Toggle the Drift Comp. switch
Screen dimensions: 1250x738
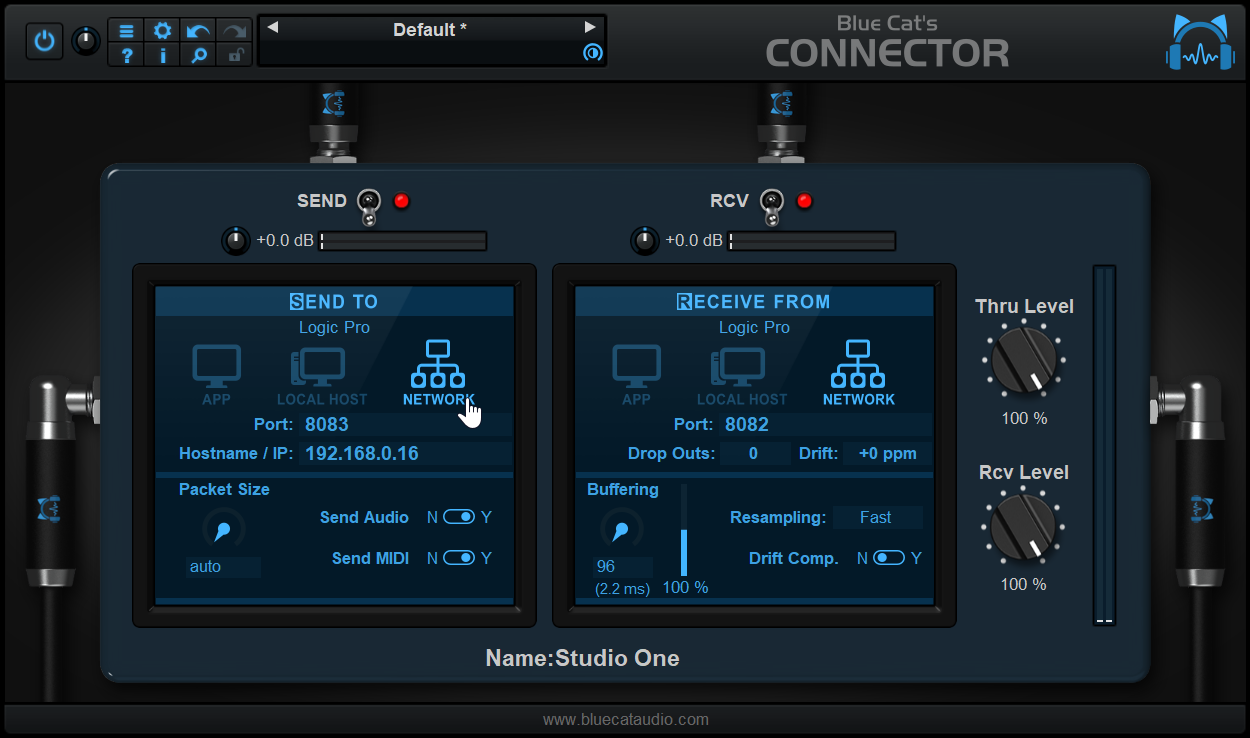(x=889, y=558)
